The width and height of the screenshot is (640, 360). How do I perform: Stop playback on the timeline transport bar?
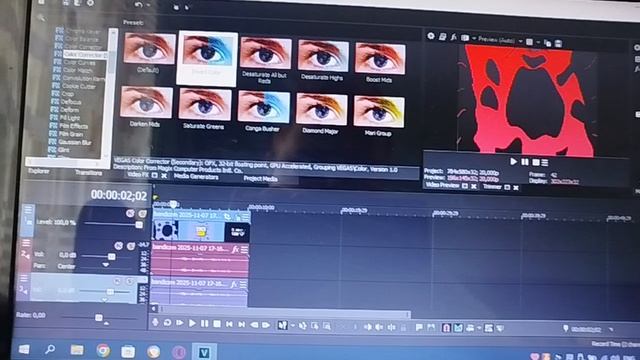pyautogui.click(x=217, y=324)
